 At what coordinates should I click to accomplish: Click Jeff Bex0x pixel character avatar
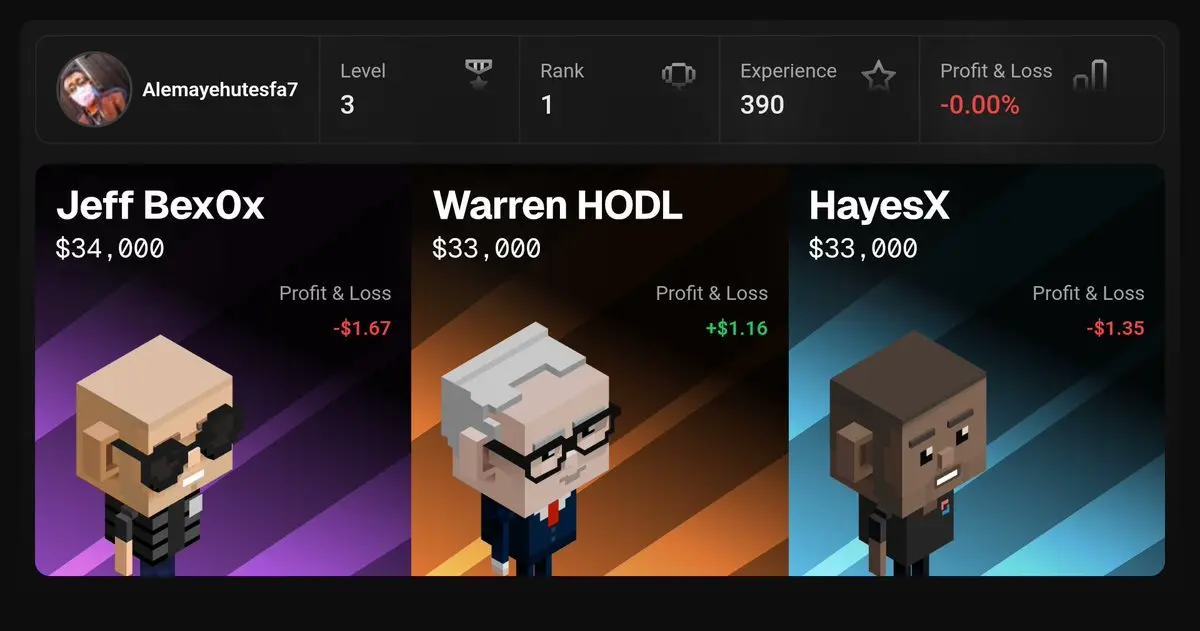click(x=160, y=457)
